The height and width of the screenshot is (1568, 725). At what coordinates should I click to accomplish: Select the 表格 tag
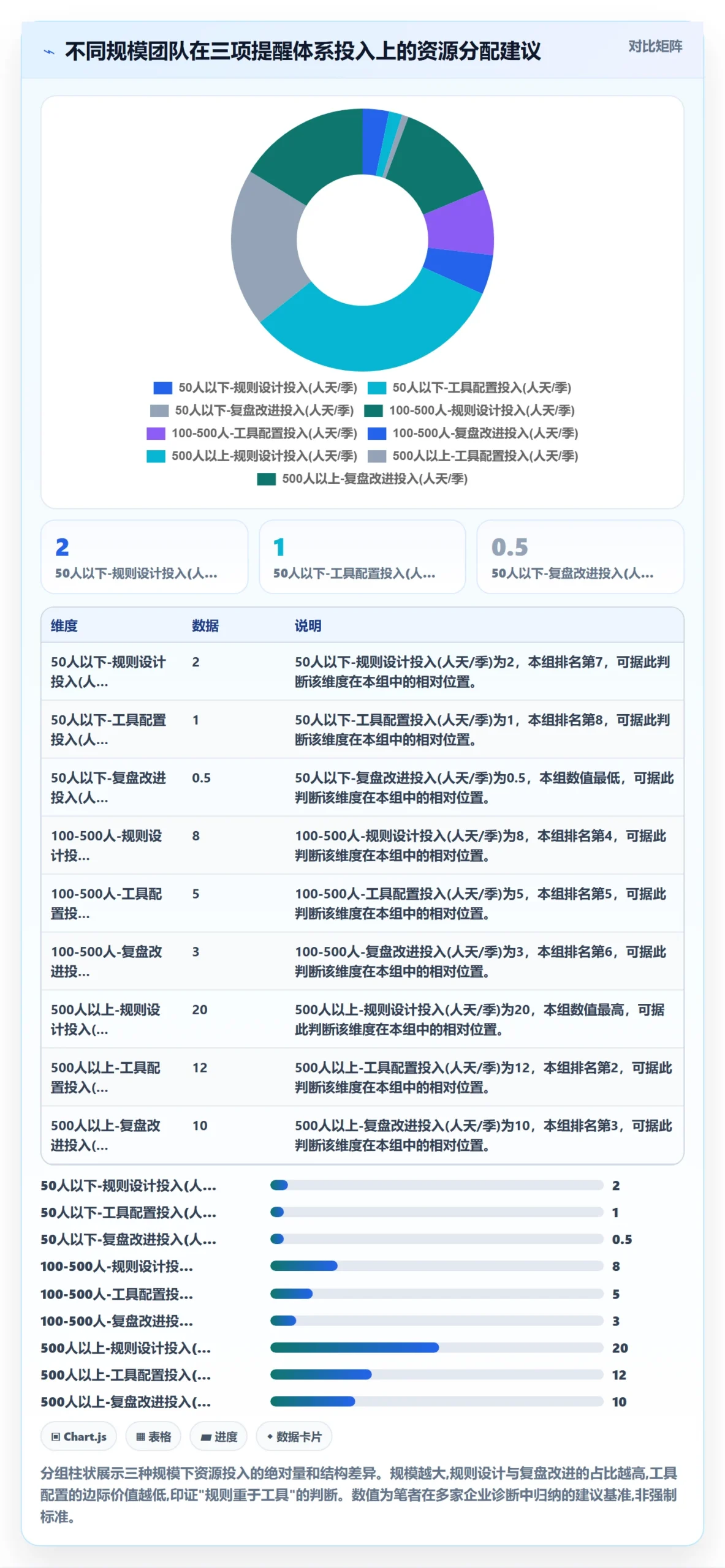tap(153, 1436)
